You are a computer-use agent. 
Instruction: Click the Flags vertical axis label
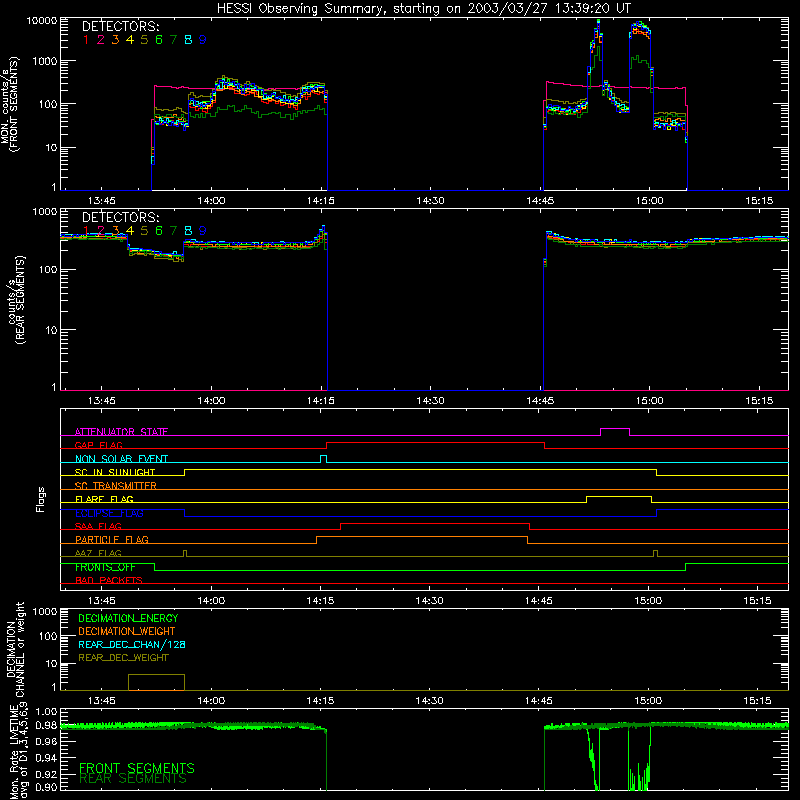[40, 499]
